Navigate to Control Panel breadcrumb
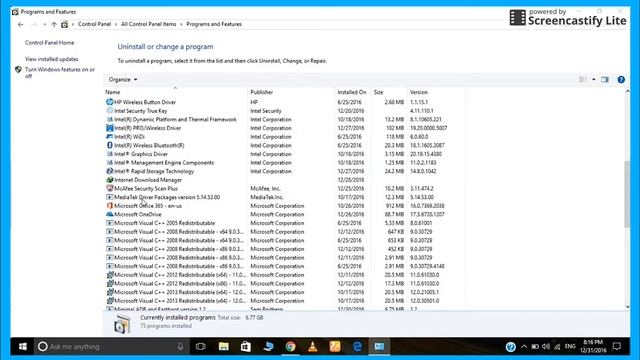This screenshot has height=360, width=640. [94, 24]
